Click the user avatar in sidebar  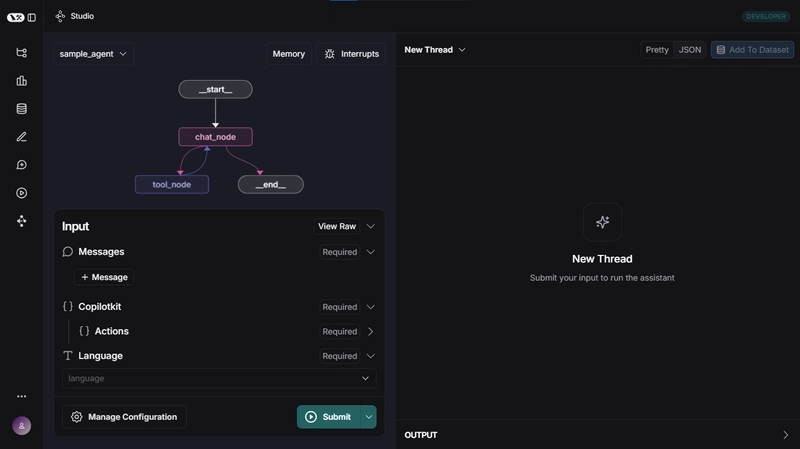21,426
